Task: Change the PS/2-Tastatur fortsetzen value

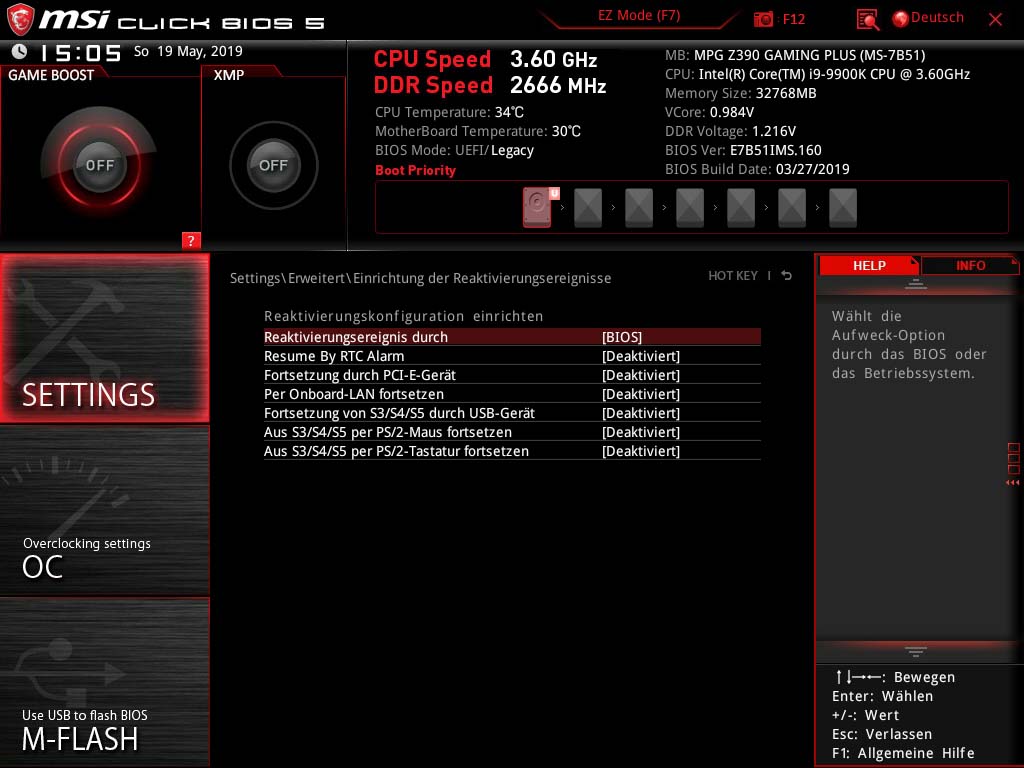Action: coord(641,451)
